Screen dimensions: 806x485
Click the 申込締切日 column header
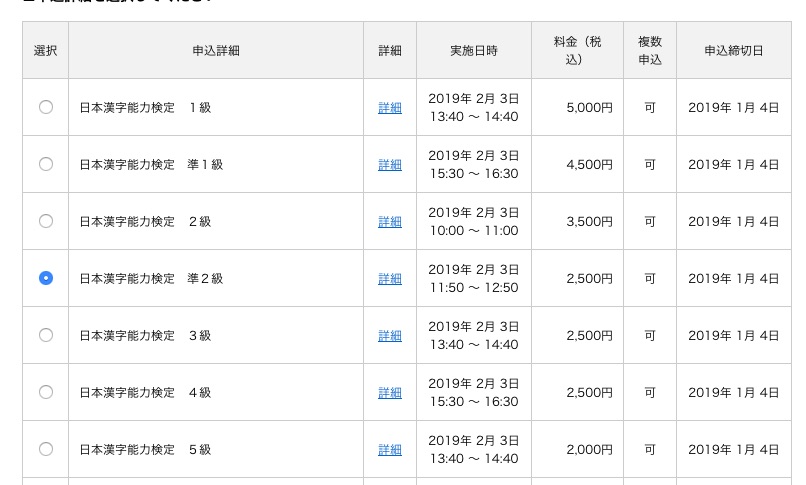tap(734, 50)
